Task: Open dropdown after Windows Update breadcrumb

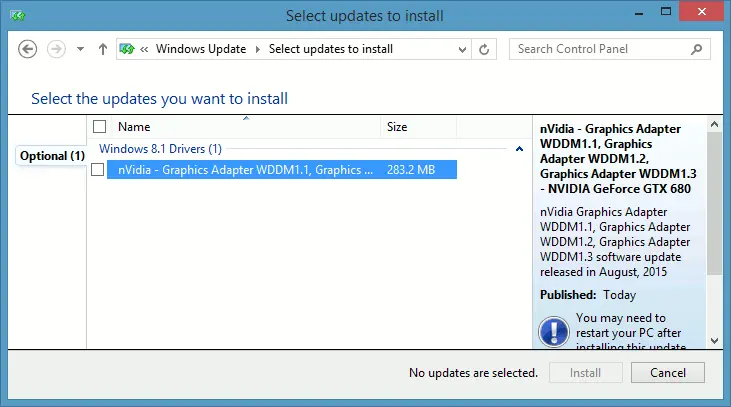Action: tap(257, 49)
